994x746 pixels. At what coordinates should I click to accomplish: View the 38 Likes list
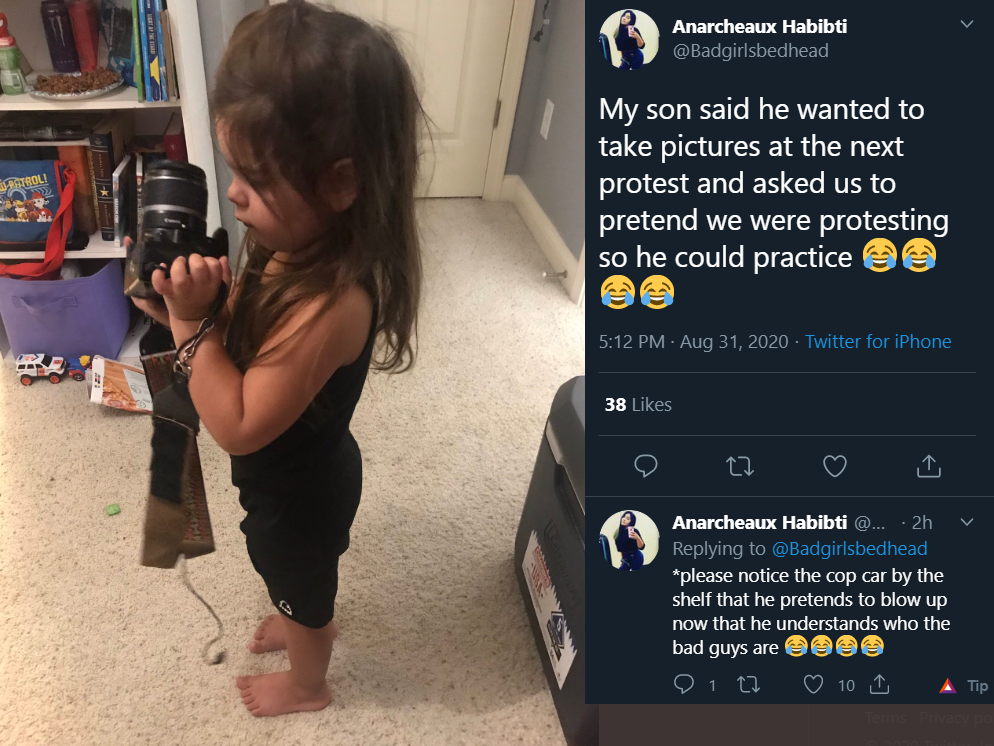tap(638, 404)
